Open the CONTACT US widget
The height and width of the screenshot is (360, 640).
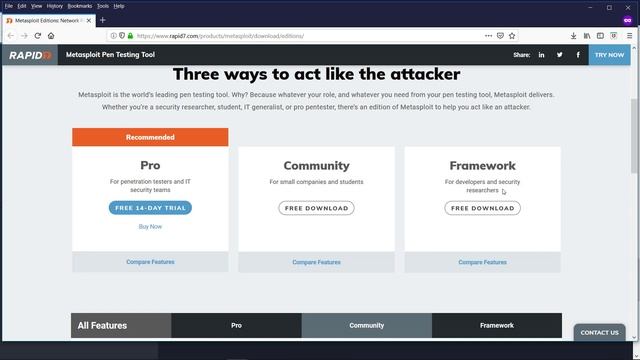pos(600,332)
